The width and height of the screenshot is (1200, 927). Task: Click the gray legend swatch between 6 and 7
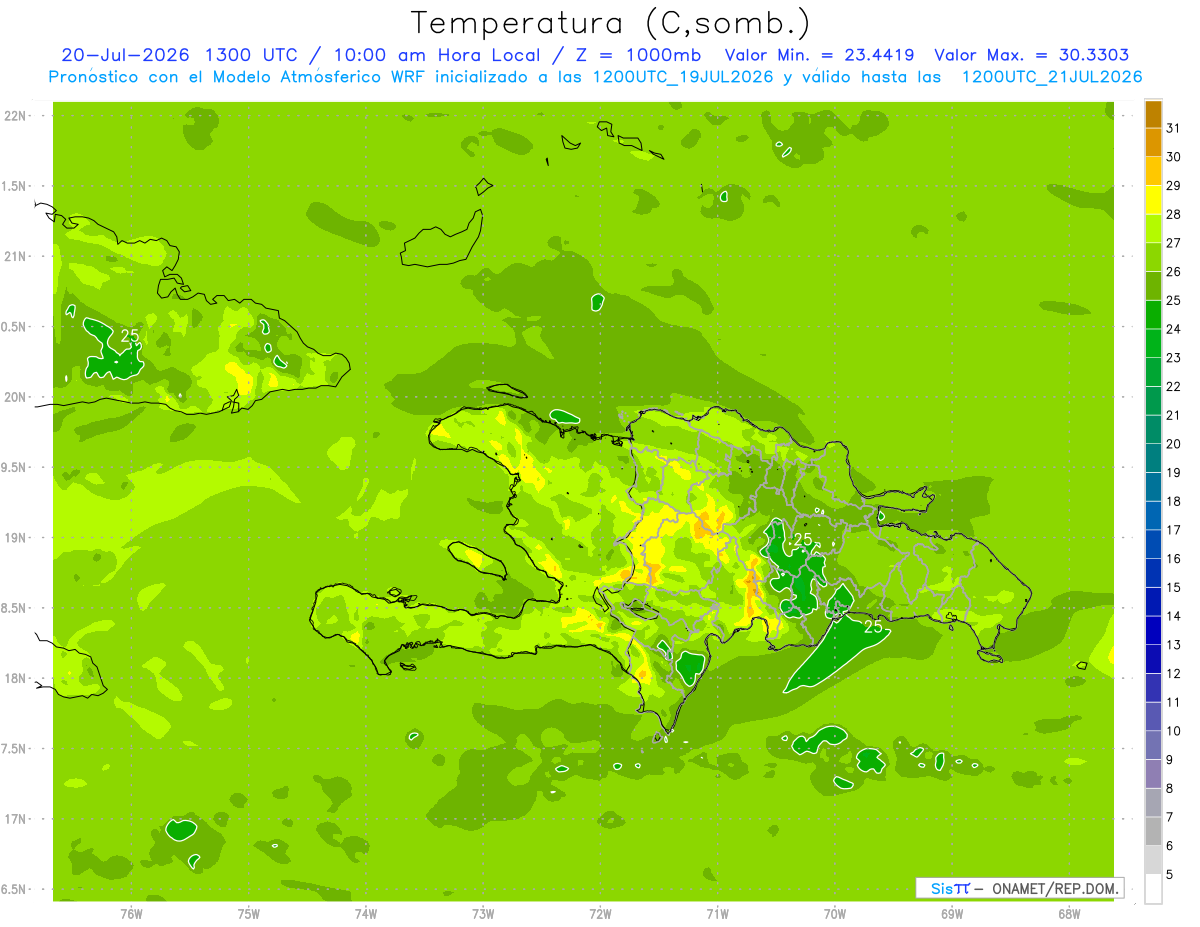pyautogui.click(x=1153, y=831)
